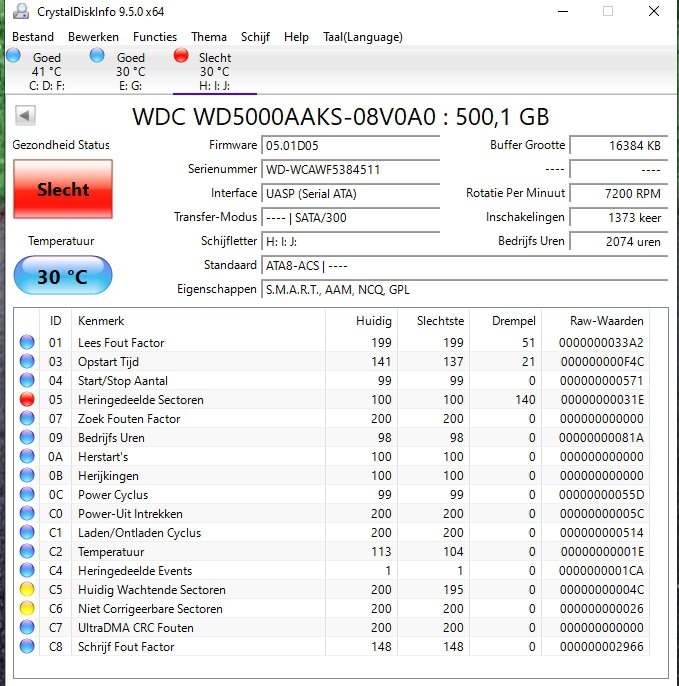Click the CrystalDiskInfo app icon in title bar
The image size is (679, 686).
[x=21, y=11]
